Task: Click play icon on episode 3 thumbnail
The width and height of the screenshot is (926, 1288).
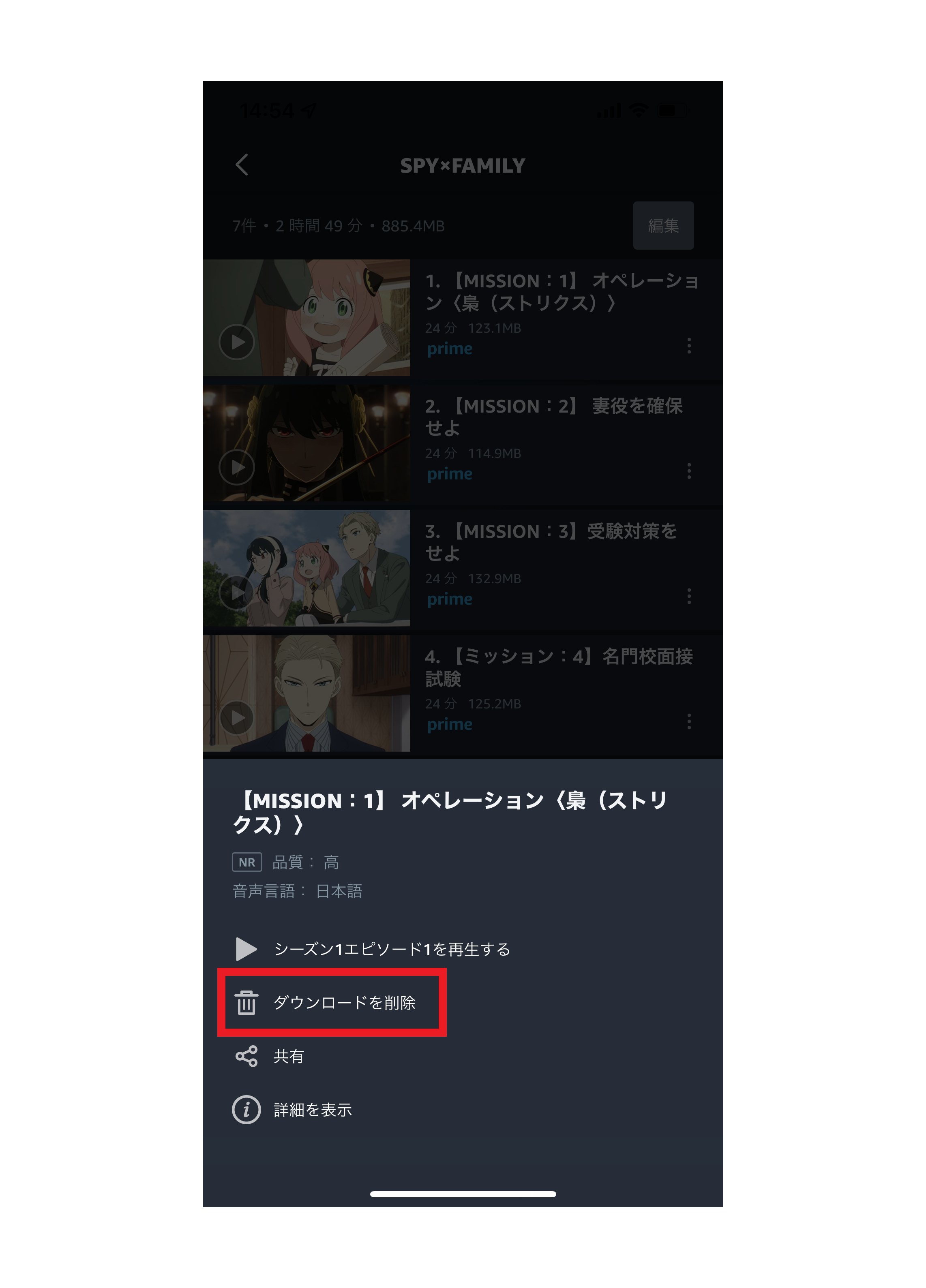Action: point(237,592)
